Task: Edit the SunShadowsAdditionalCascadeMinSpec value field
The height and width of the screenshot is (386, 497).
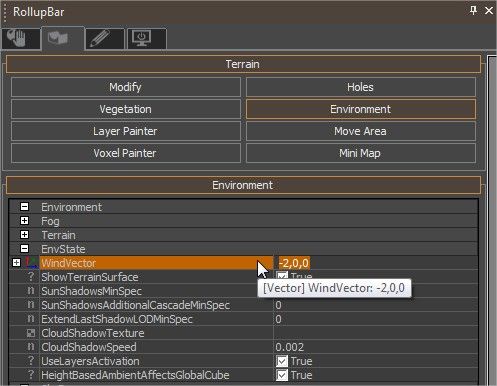Action: [375, 305]
